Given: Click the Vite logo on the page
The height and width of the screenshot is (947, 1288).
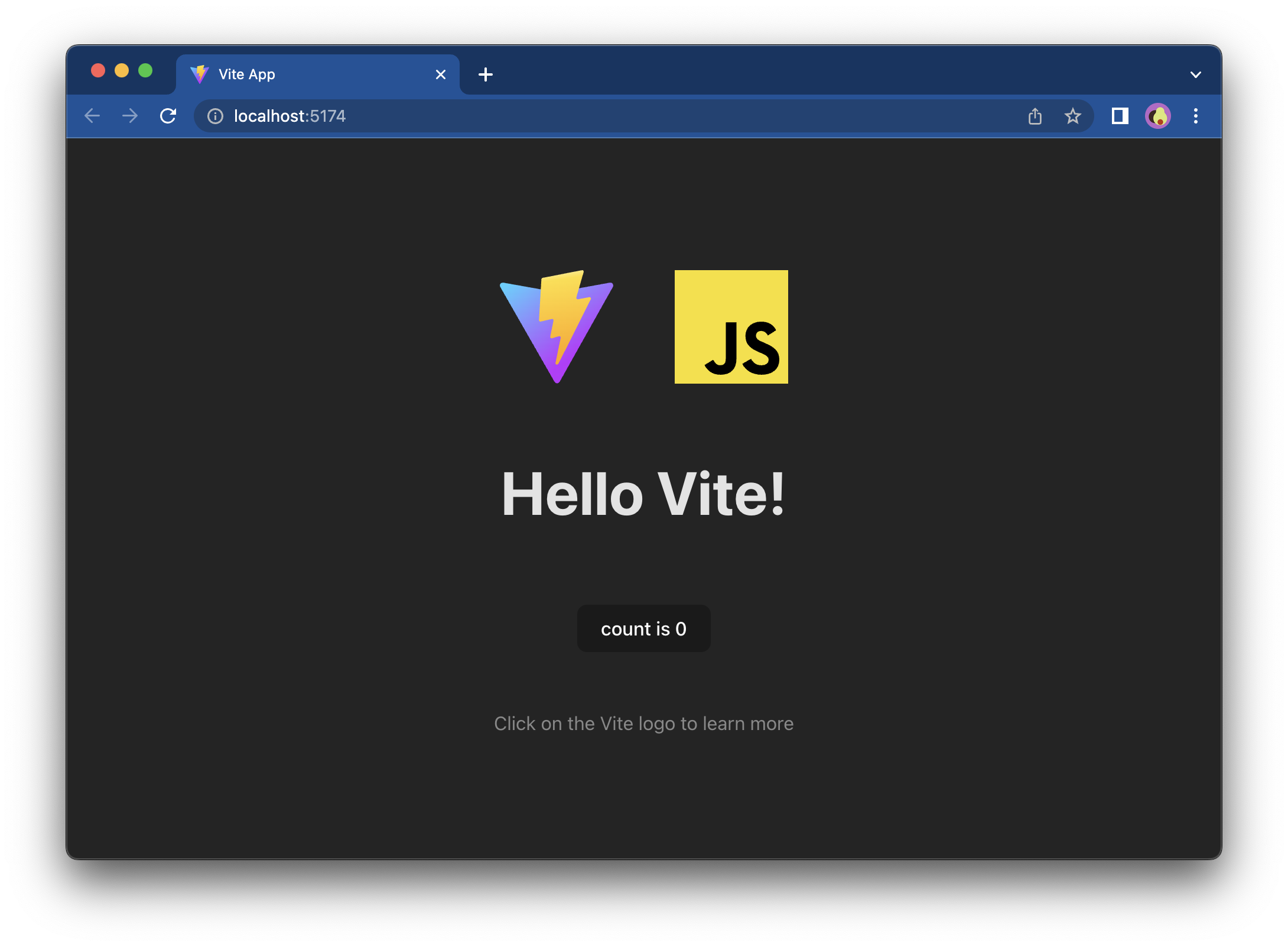Looking at the screenshot, I should click(557, 327).
